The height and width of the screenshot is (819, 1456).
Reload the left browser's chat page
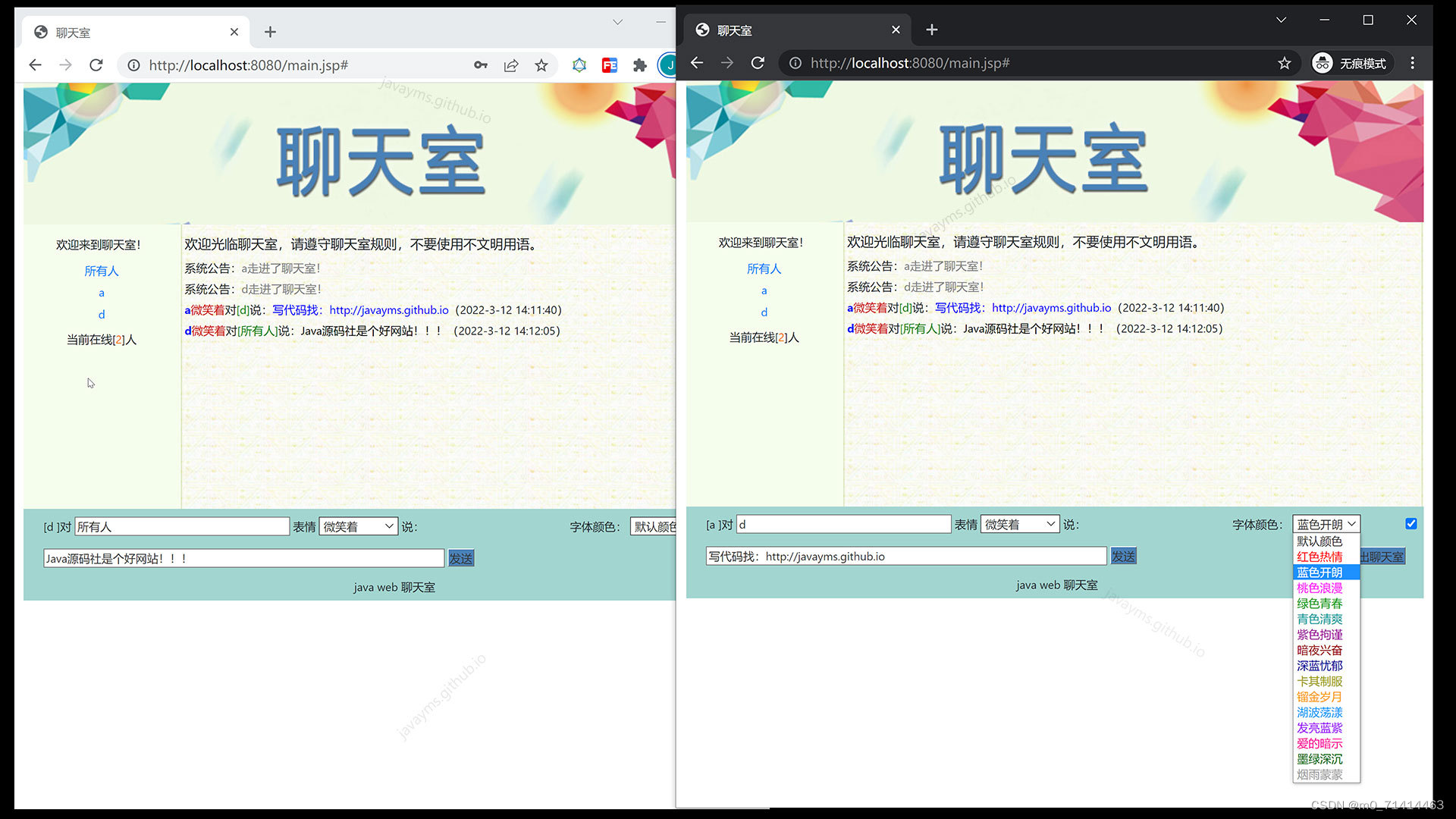coord(96,65)
